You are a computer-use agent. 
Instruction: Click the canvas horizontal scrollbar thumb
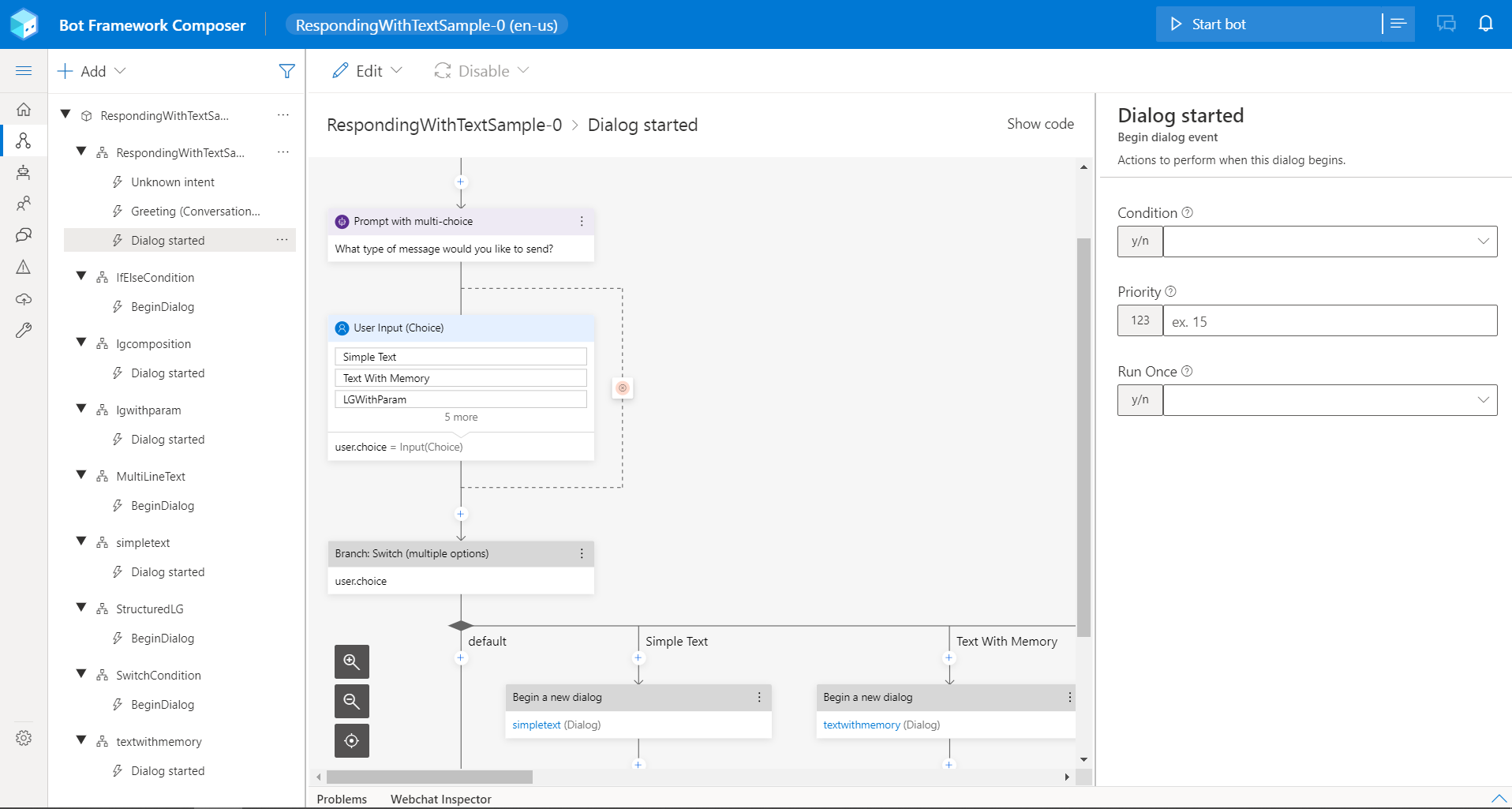[429, 777]
